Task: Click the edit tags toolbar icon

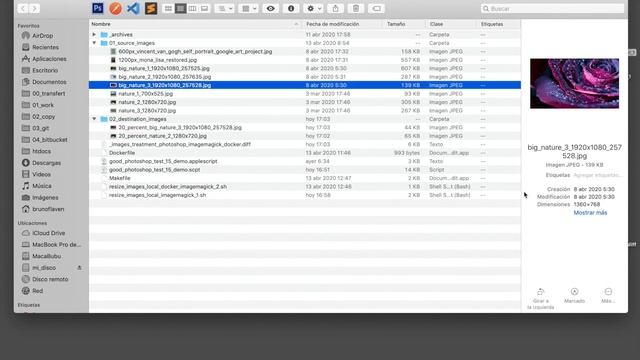Action: pos(376,8)
